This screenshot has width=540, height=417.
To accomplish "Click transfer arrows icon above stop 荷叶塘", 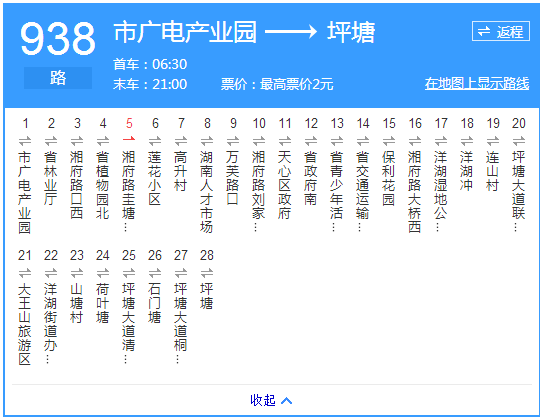I will pos(103,273).
